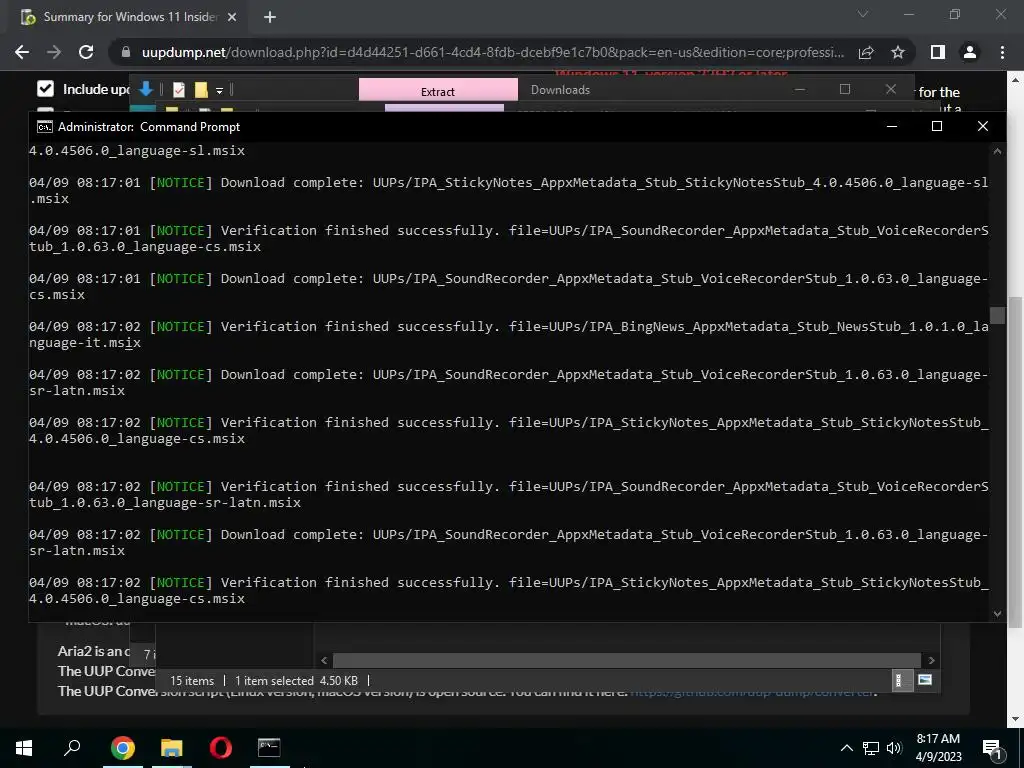Click File Explorer horizontal scrollbar left arrow
Image resolution: width=1024 pixels, height=768 pixels.
[x=324, y=660]
